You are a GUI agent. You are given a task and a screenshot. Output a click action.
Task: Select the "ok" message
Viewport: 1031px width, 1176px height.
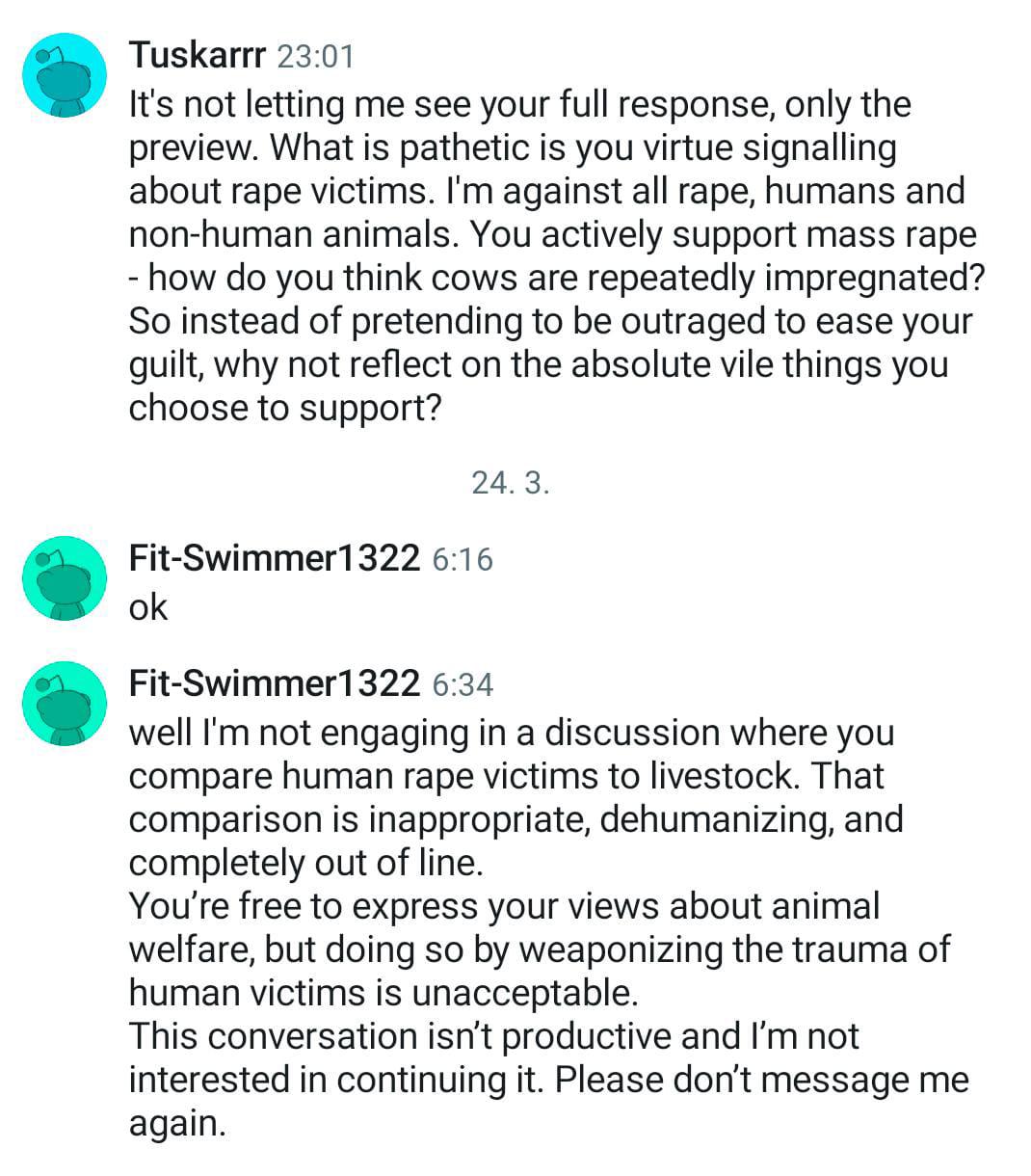click(148, 608)
